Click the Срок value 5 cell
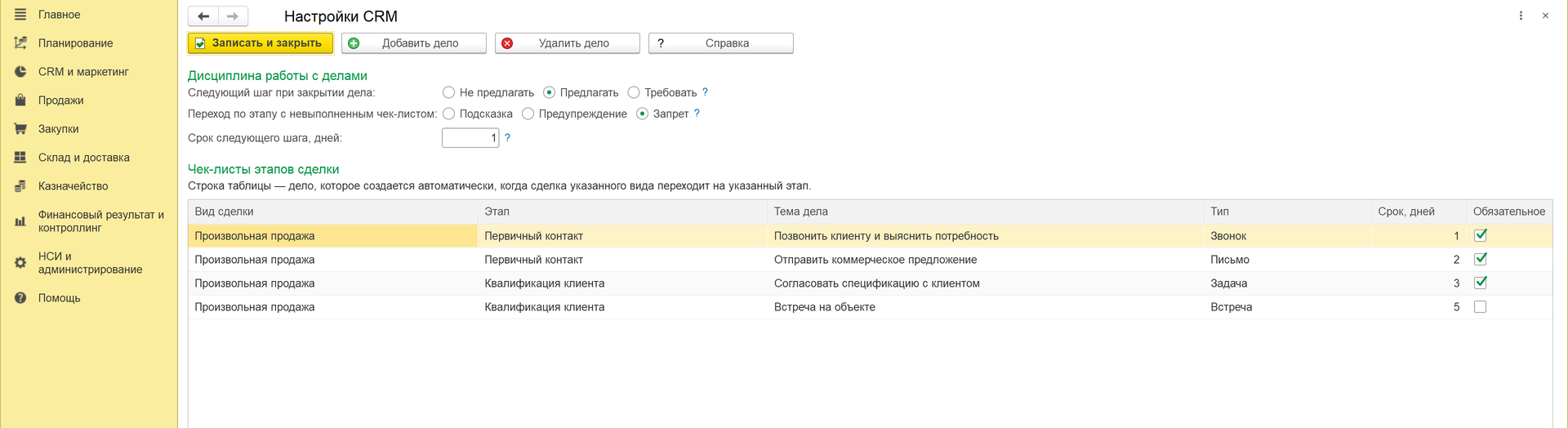 [1419, 307]
